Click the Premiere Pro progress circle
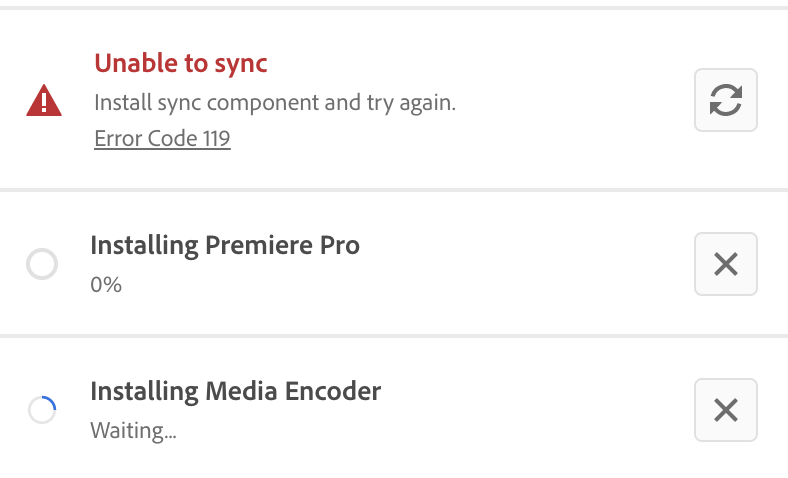This screenshot has width=788, height=478. [x=42, y=265]
